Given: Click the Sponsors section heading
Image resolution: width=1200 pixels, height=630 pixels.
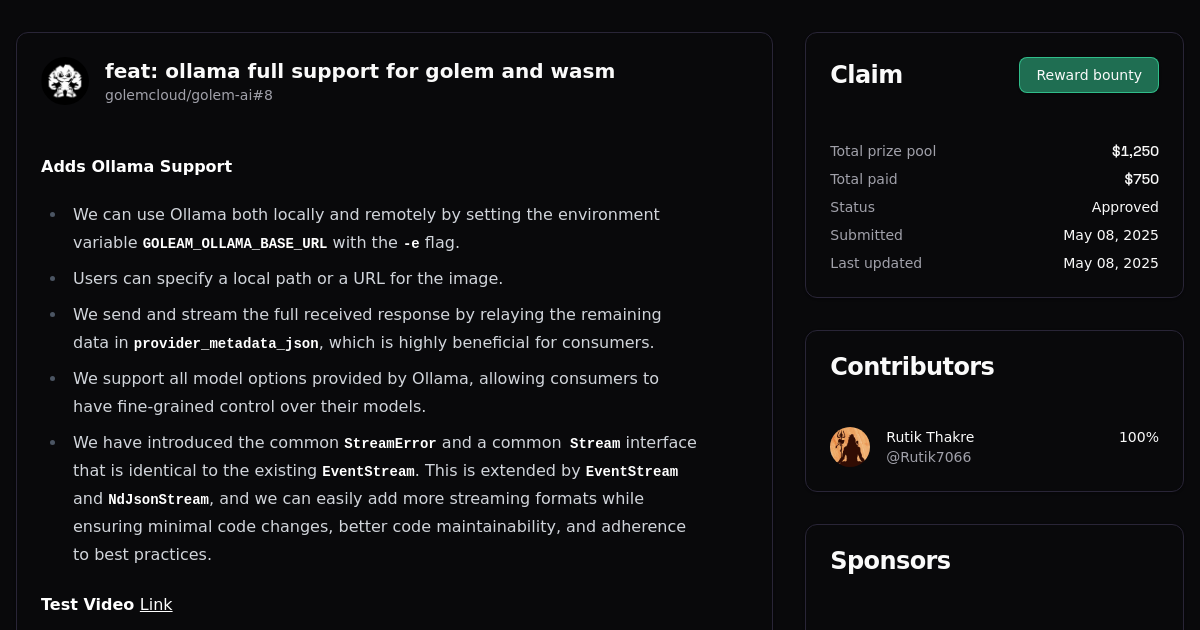Looking at the screenshot, I should coord(890,560).
